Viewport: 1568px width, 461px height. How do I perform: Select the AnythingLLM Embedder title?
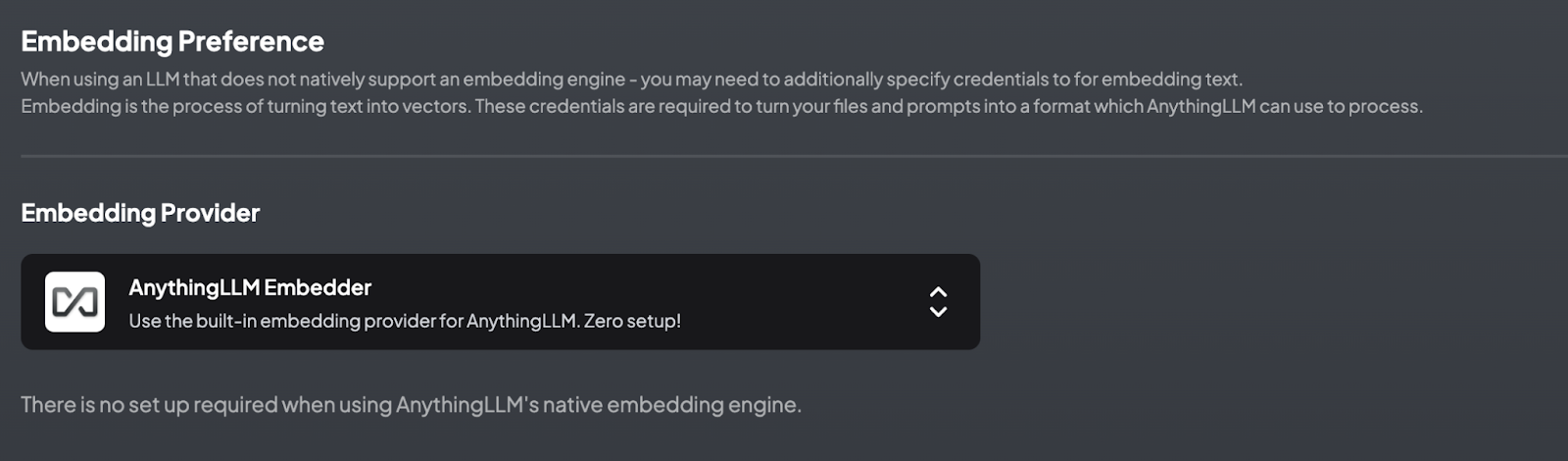(x=250, y=287)
